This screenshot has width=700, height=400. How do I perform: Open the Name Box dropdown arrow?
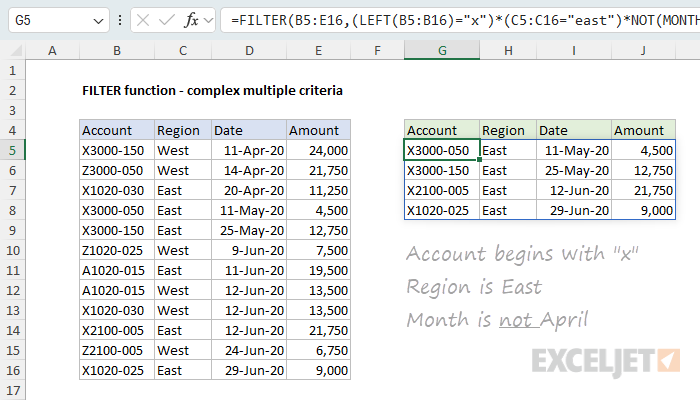click(98, 21)
